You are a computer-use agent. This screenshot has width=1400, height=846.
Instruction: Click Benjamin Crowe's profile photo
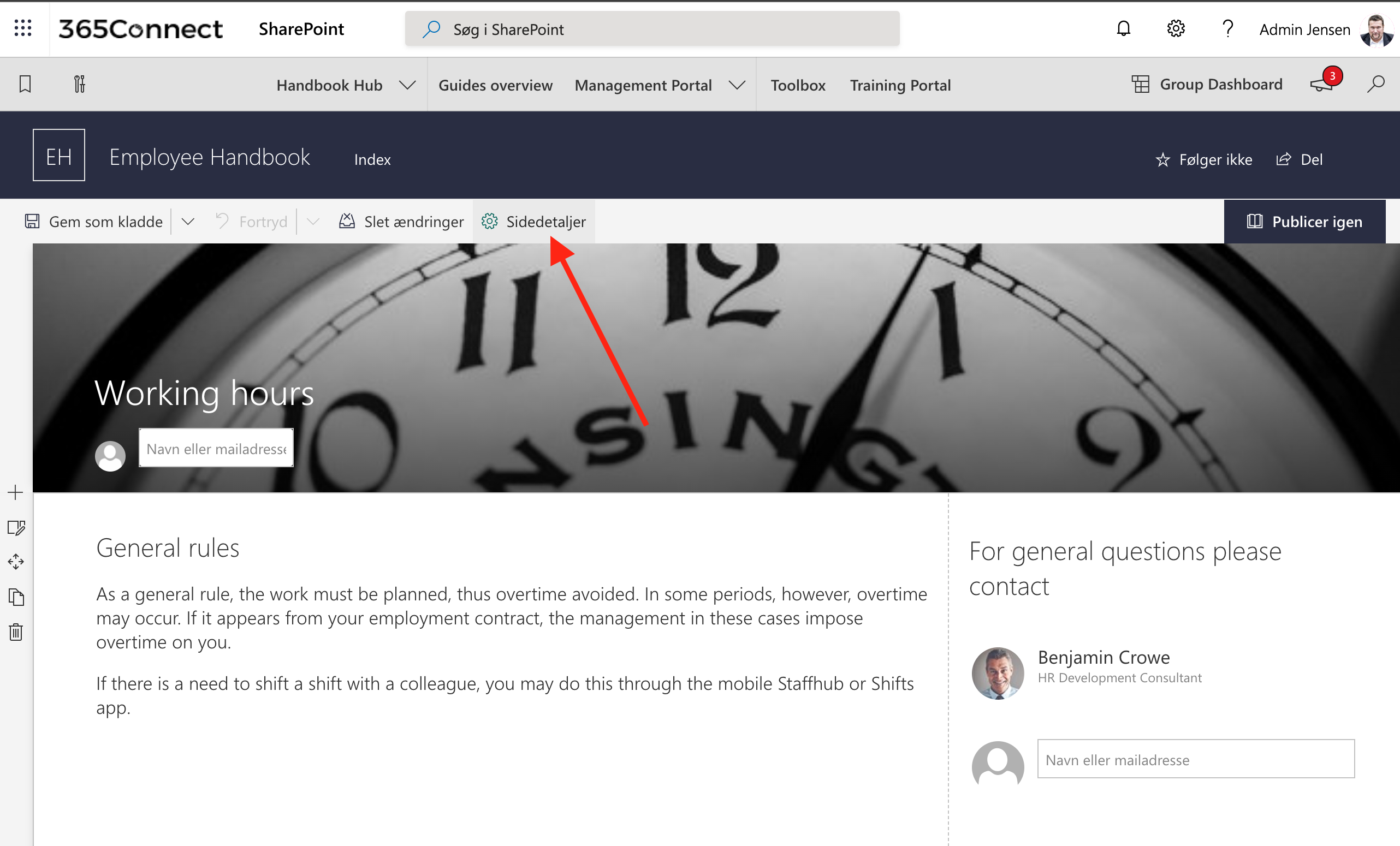(x=998, y=674)
